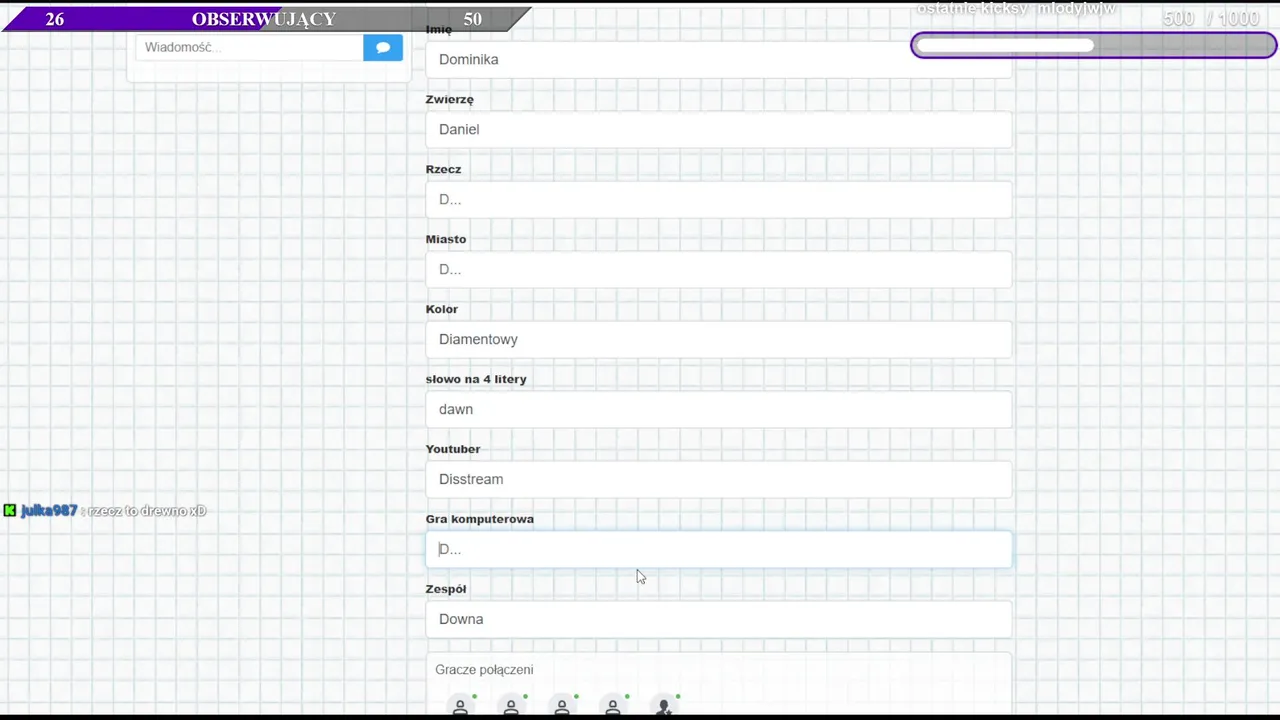Focus the Gra komputerowa input
This screenshot has height=720, width=1280.
pos(718,549)
